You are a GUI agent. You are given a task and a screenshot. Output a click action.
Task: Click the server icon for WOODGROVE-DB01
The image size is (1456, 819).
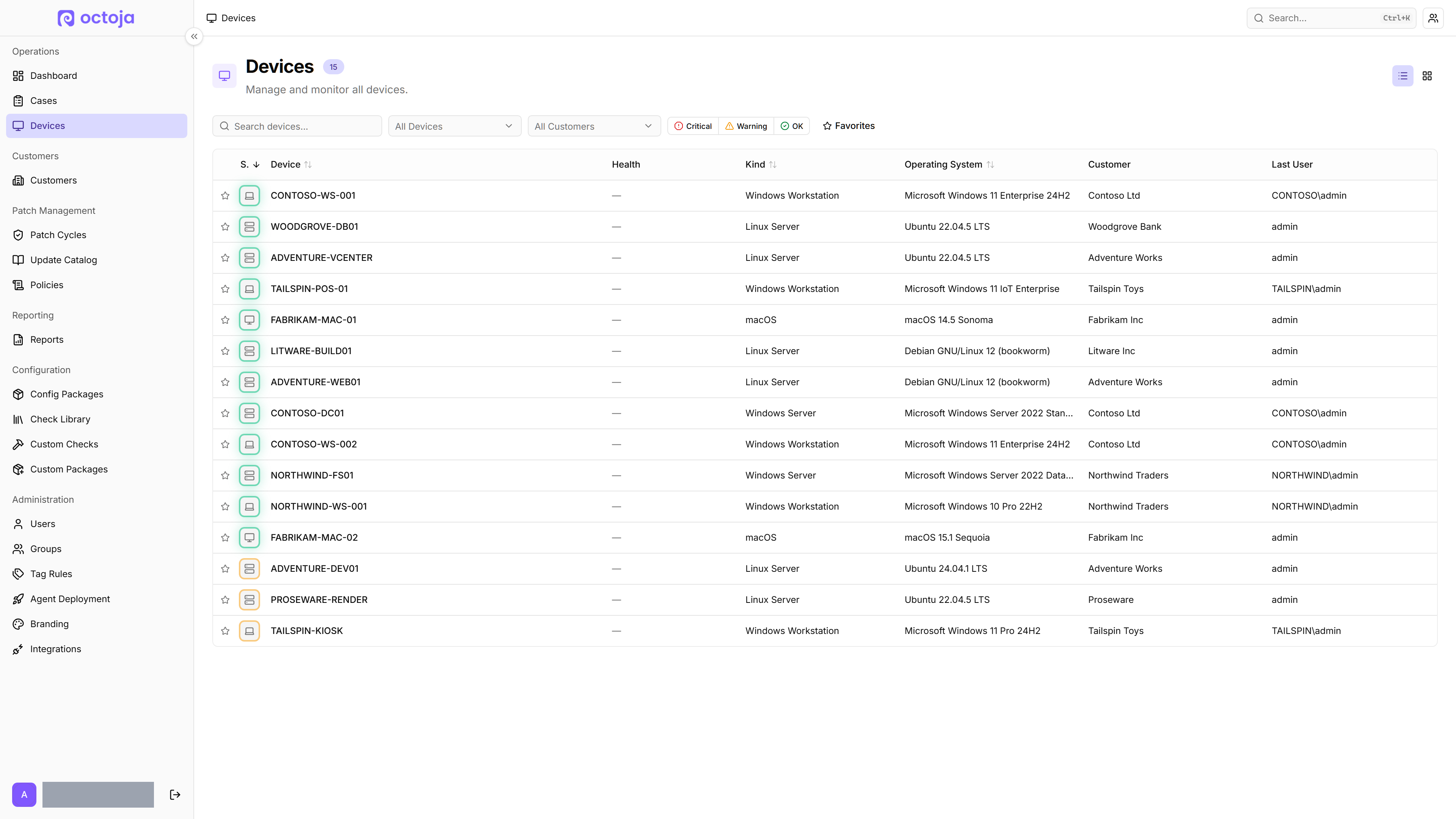[249, 227]
